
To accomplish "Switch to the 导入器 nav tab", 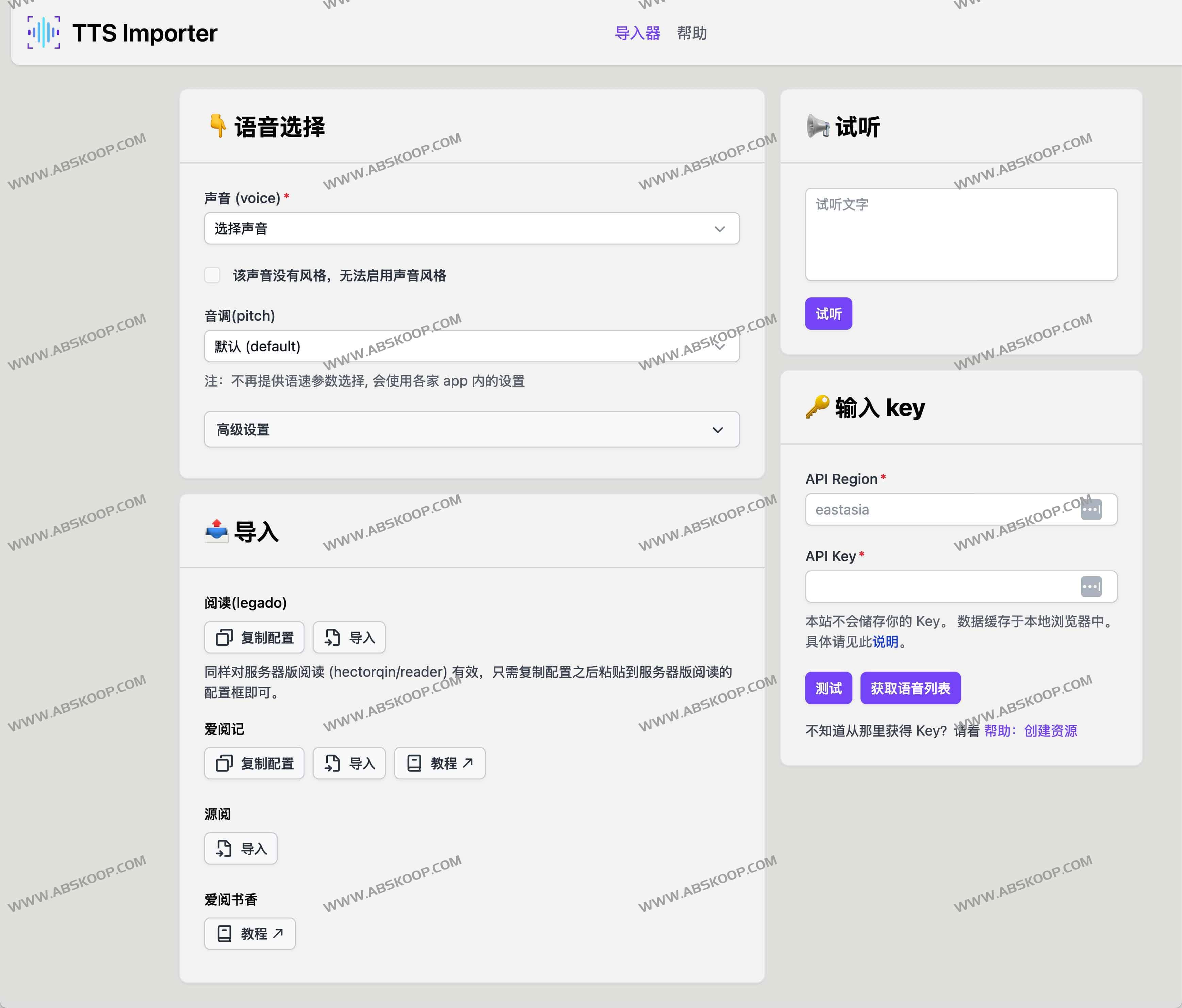I will pos(637,33).
